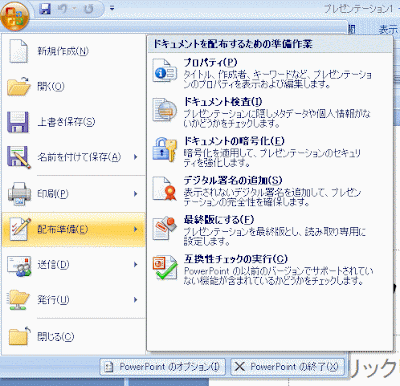Click the プロパティ(P) info document icon
The height and width of the screenshot is (386, 400).
[x=165, y=70]
